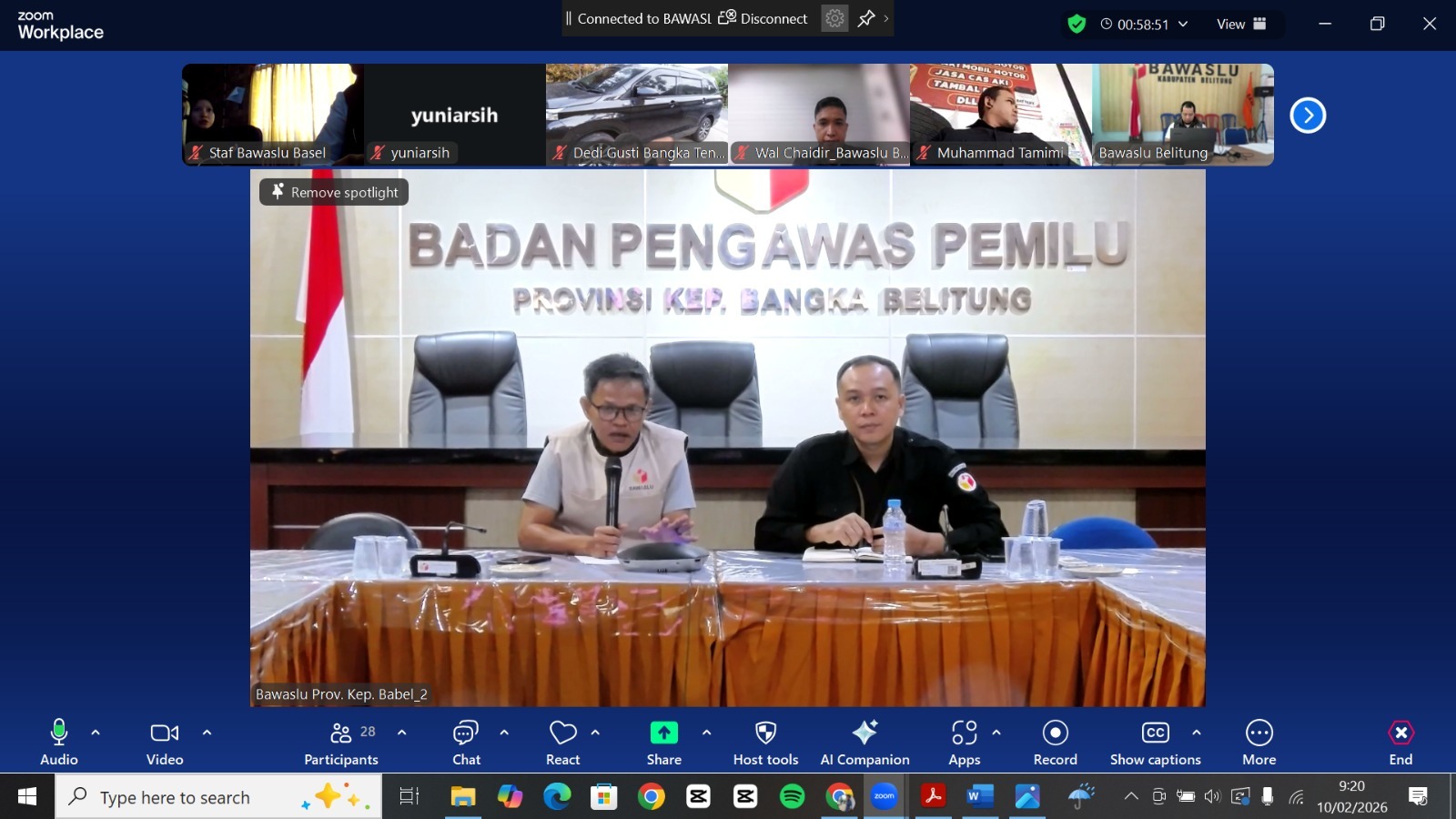Show next participants with the blue arrow
Viewport: 1456px width, 819px height.
click(1308, 116)
